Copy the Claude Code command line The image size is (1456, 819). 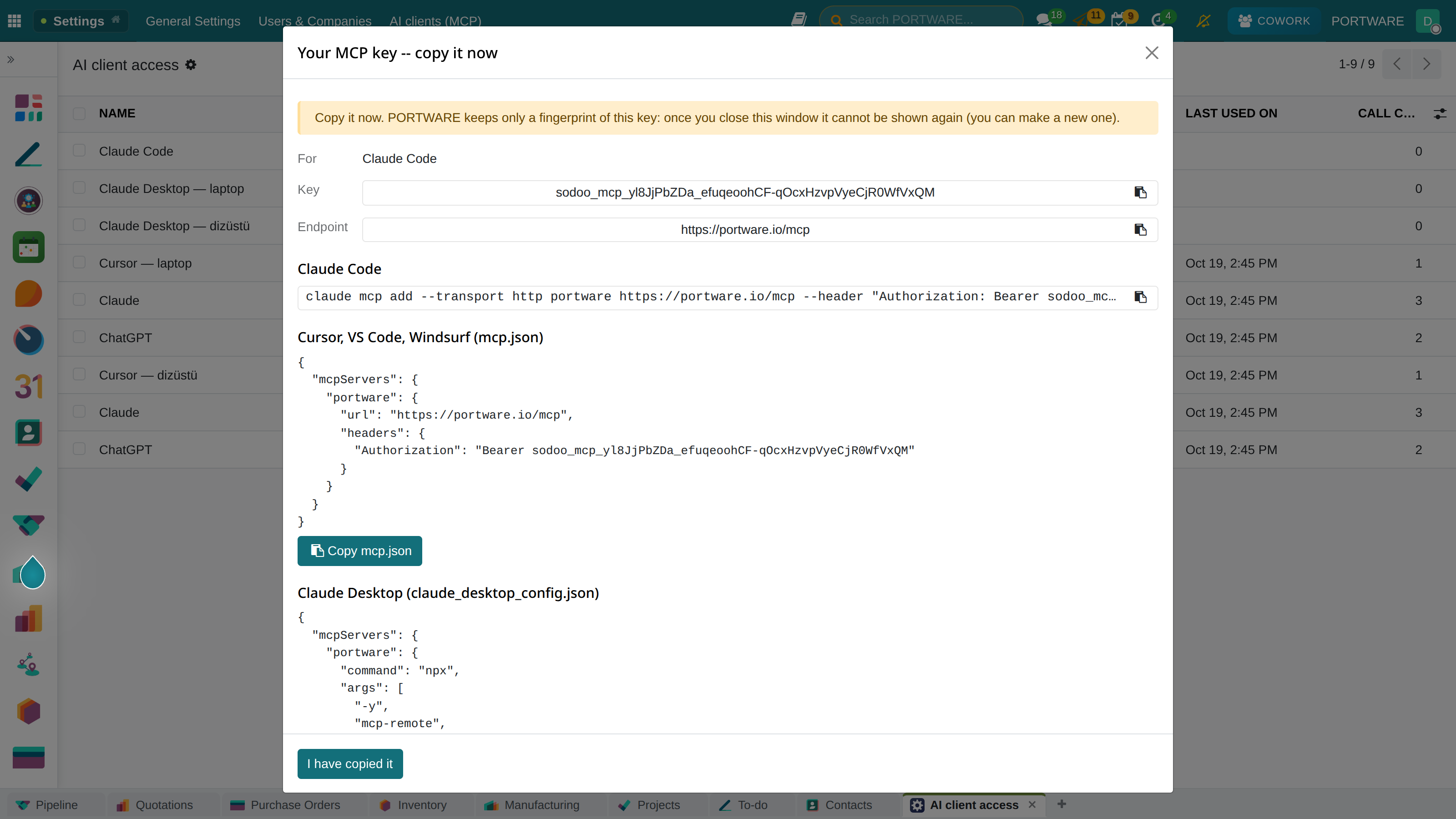pos(1140,297)
